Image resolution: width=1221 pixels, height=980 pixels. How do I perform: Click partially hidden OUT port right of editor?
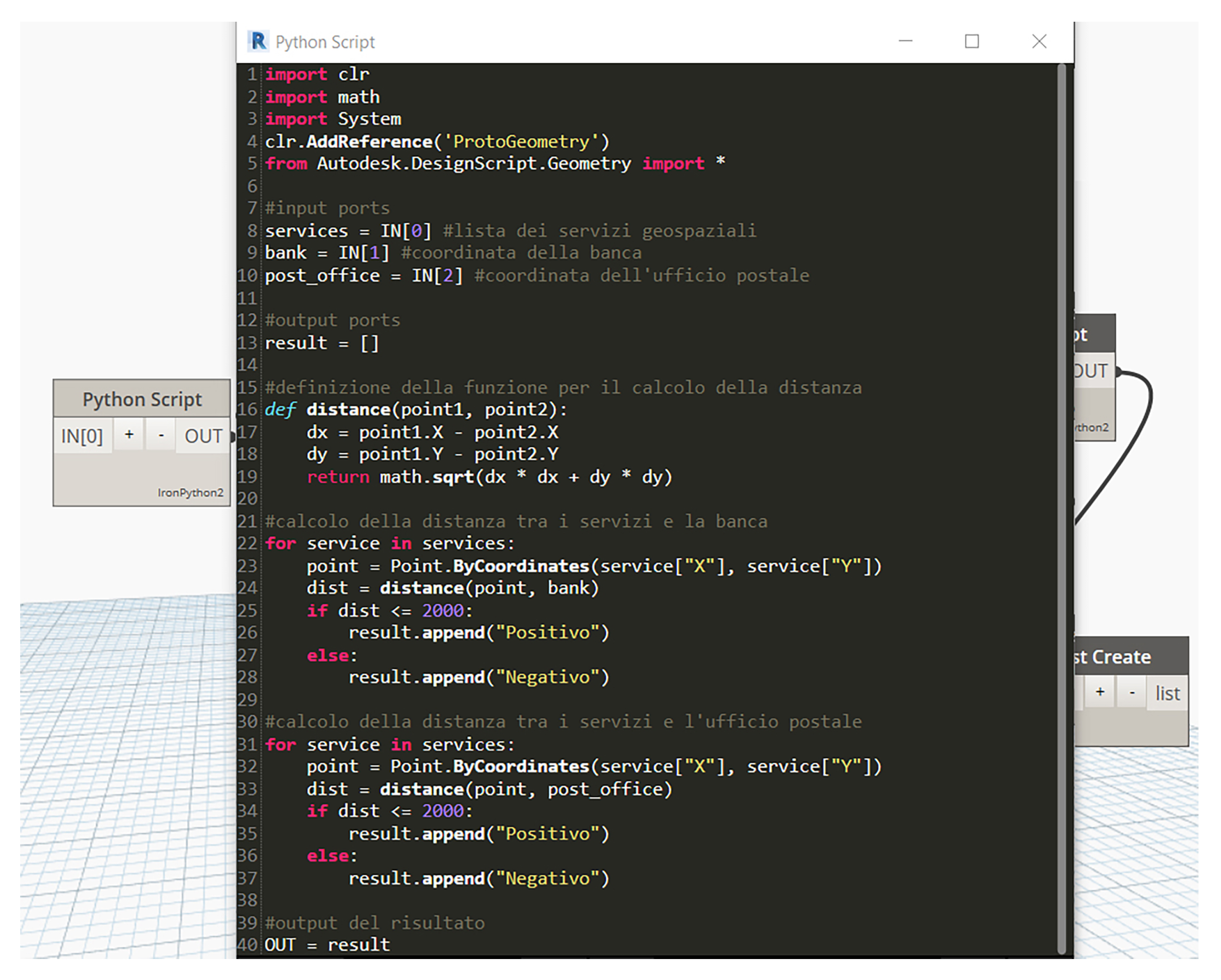[1092, 371]
